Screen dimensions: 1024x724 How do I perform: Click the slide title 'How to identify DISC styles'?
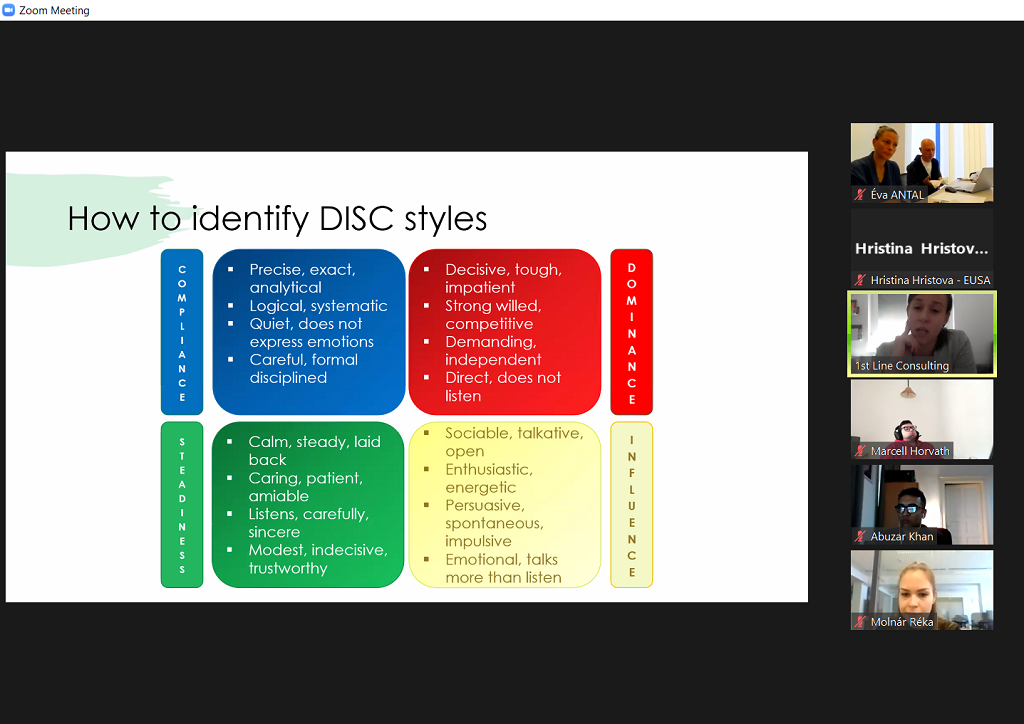[x=277, y=218]
